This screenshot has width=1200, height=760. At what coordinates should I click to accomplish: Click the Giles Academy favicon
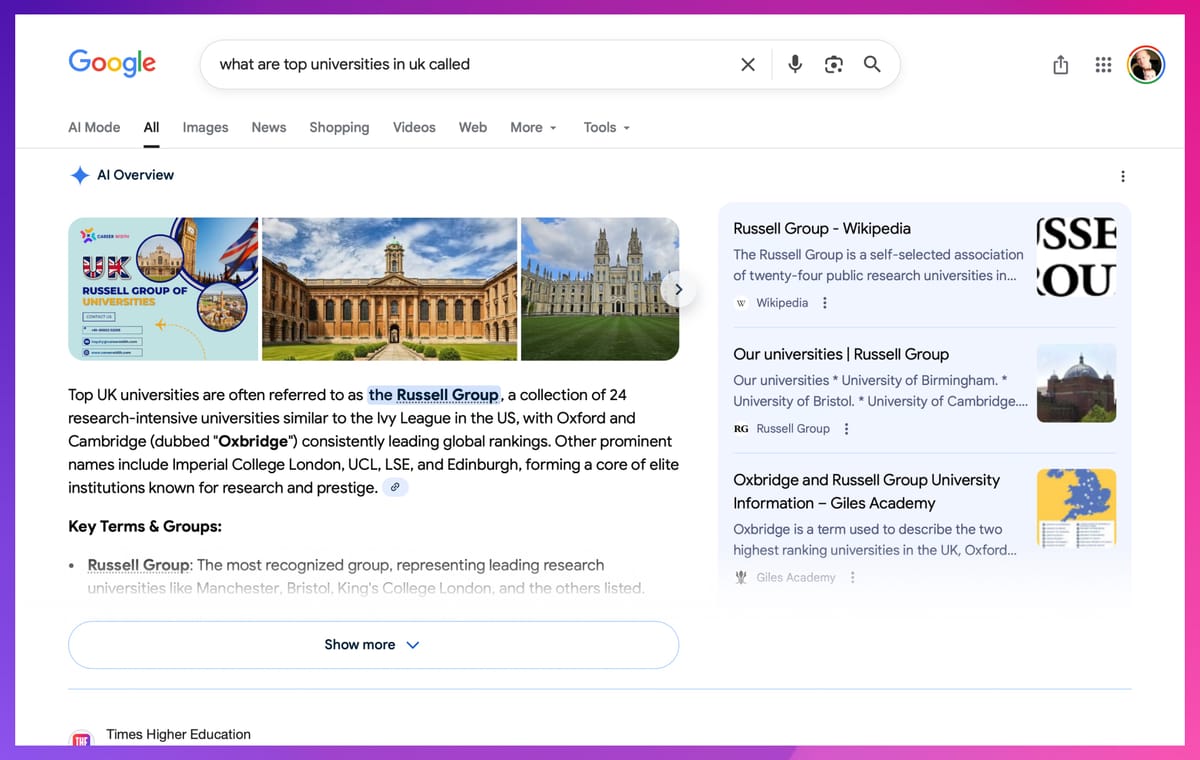(x=741, y=577)
